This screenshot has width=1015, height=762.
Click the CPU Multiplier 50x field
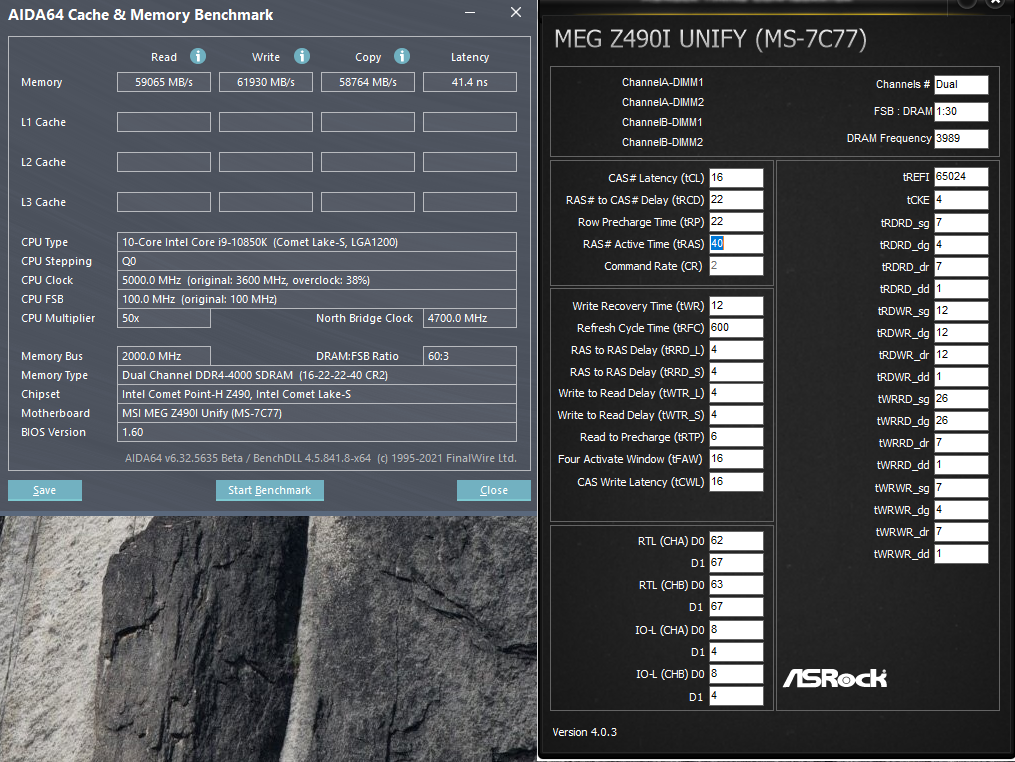pyautogui.click(x=164, y=318)
